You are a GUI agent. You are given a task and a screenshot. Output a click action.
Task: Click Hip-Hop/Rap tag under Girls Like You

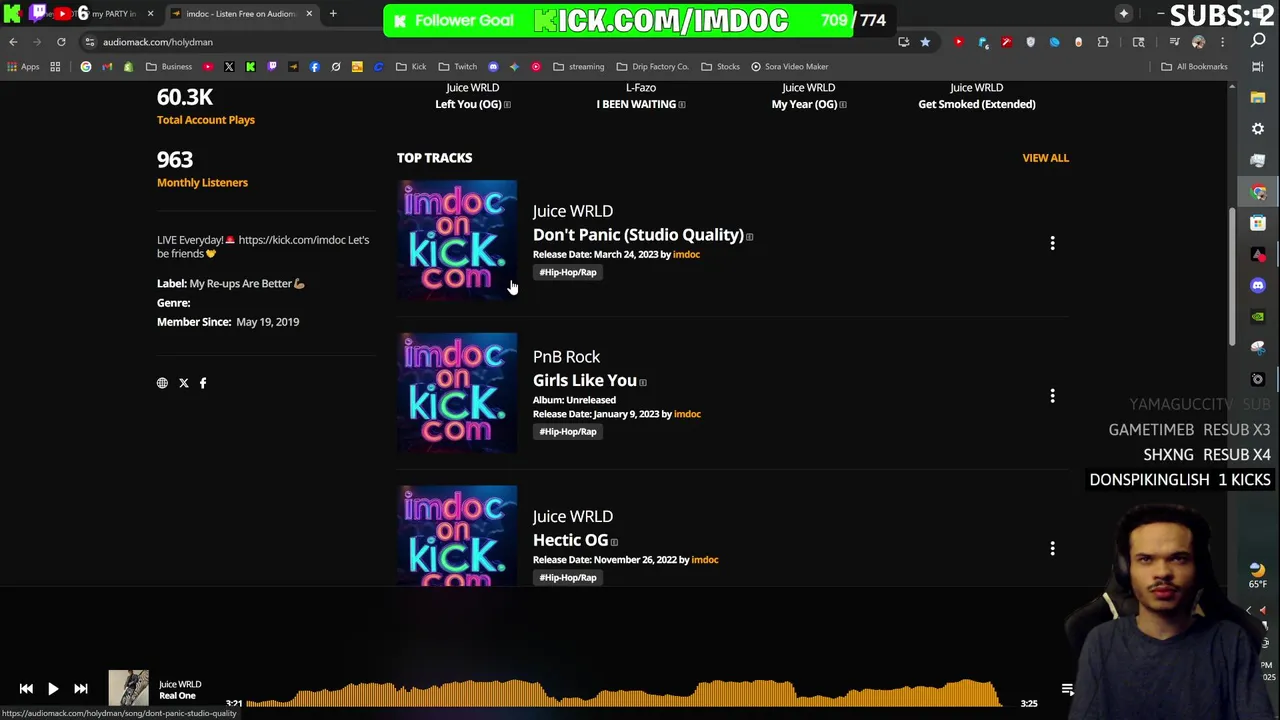pyautogui.click(x=567, y=432)
